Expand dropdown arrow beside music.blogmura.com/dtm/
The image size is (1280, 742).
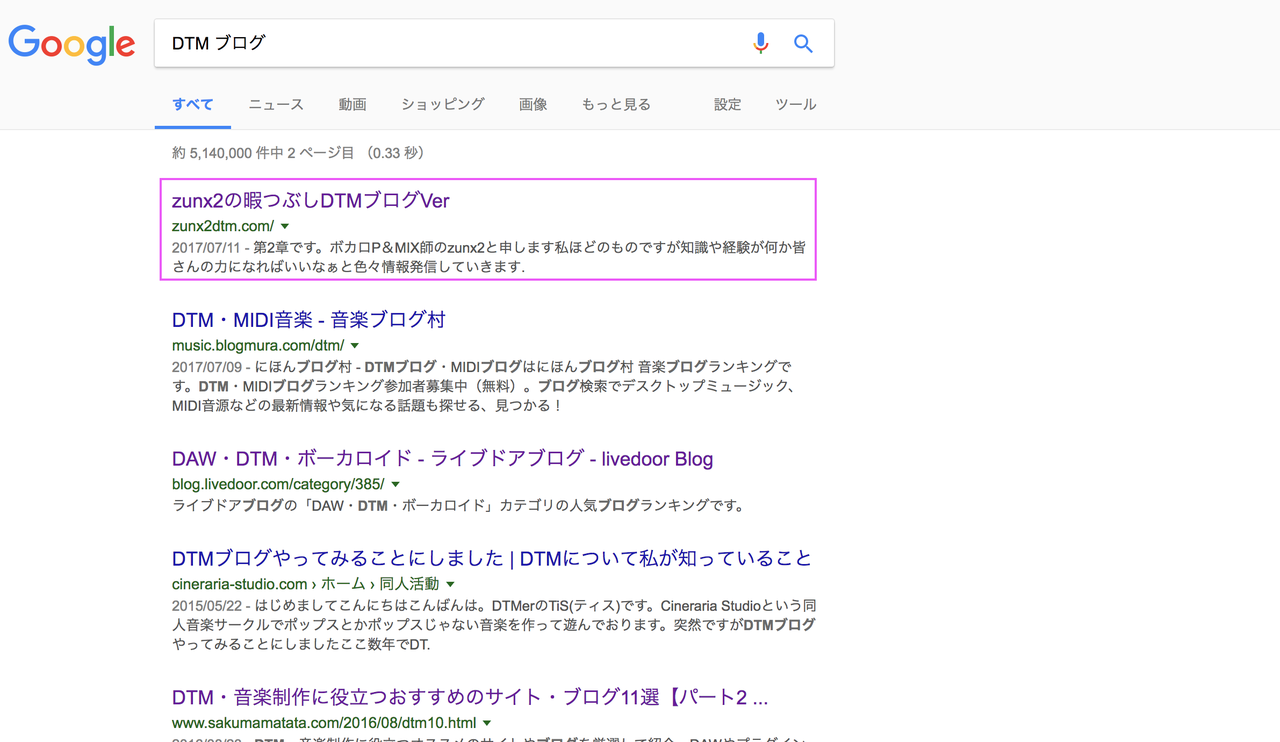tap(355, 346)
